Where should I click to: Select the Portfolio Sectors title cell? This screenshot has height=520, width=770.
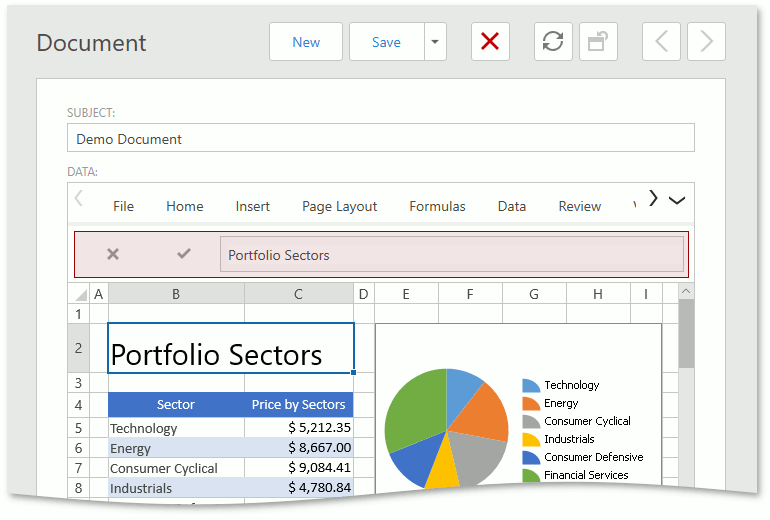point(231,348)
